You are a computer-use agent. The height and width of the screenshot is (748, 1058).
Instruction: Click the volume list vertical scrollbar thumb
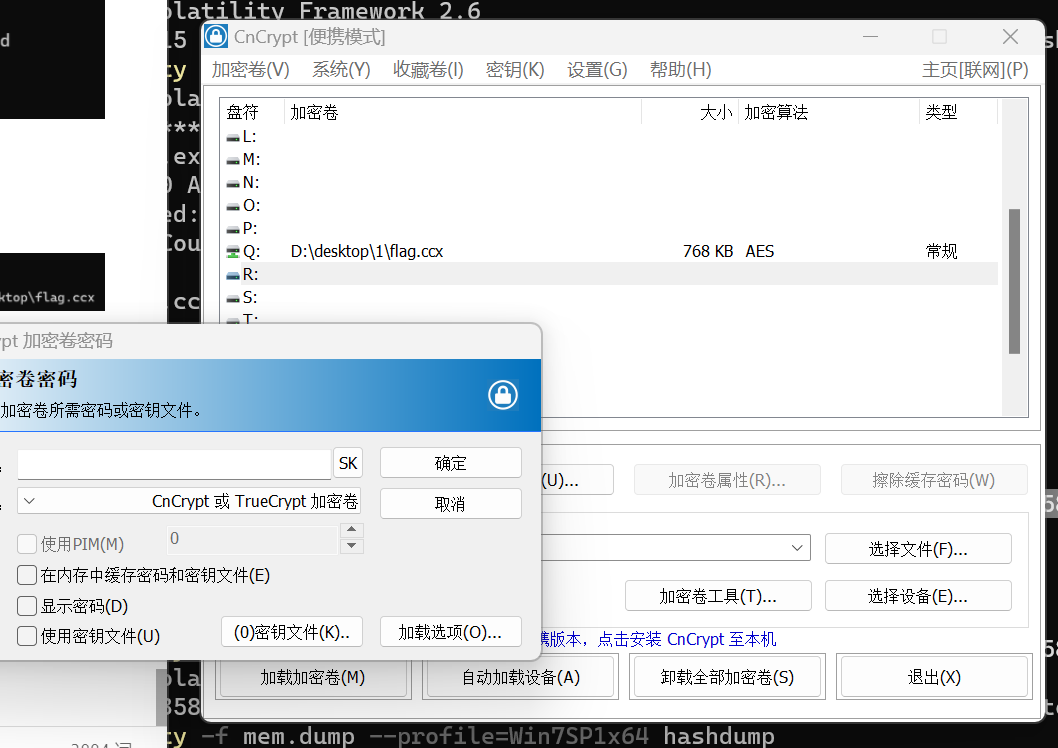click(1014, 281)
